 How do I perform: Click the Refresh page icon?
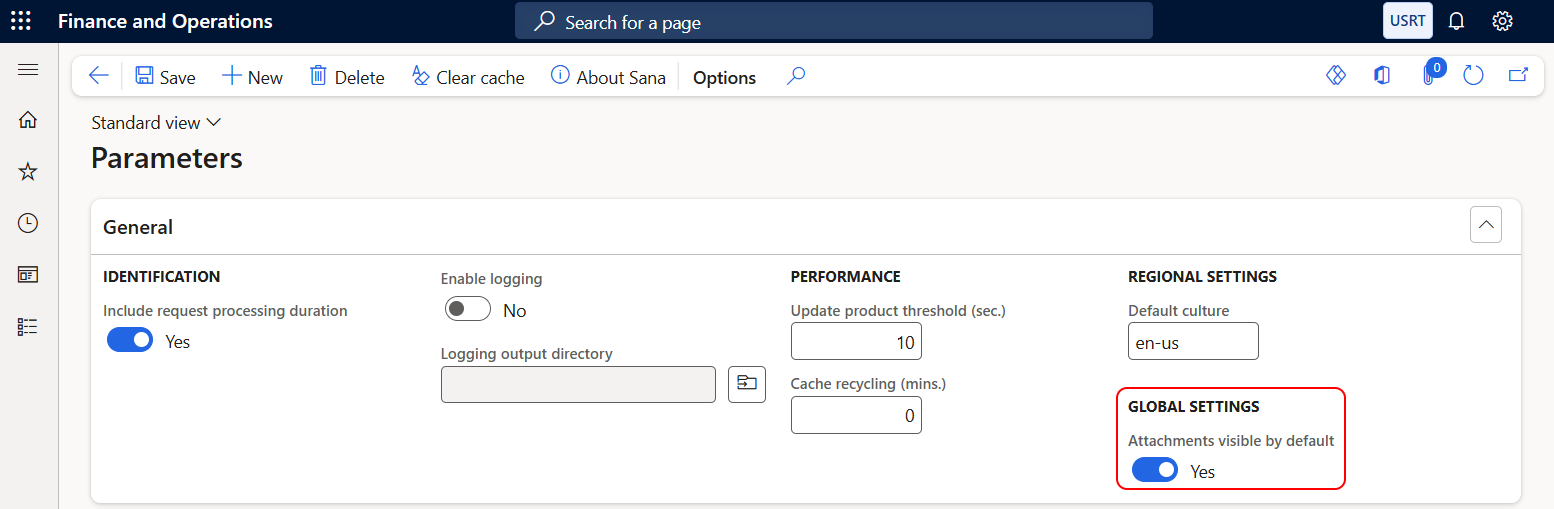click(1472, 76)
